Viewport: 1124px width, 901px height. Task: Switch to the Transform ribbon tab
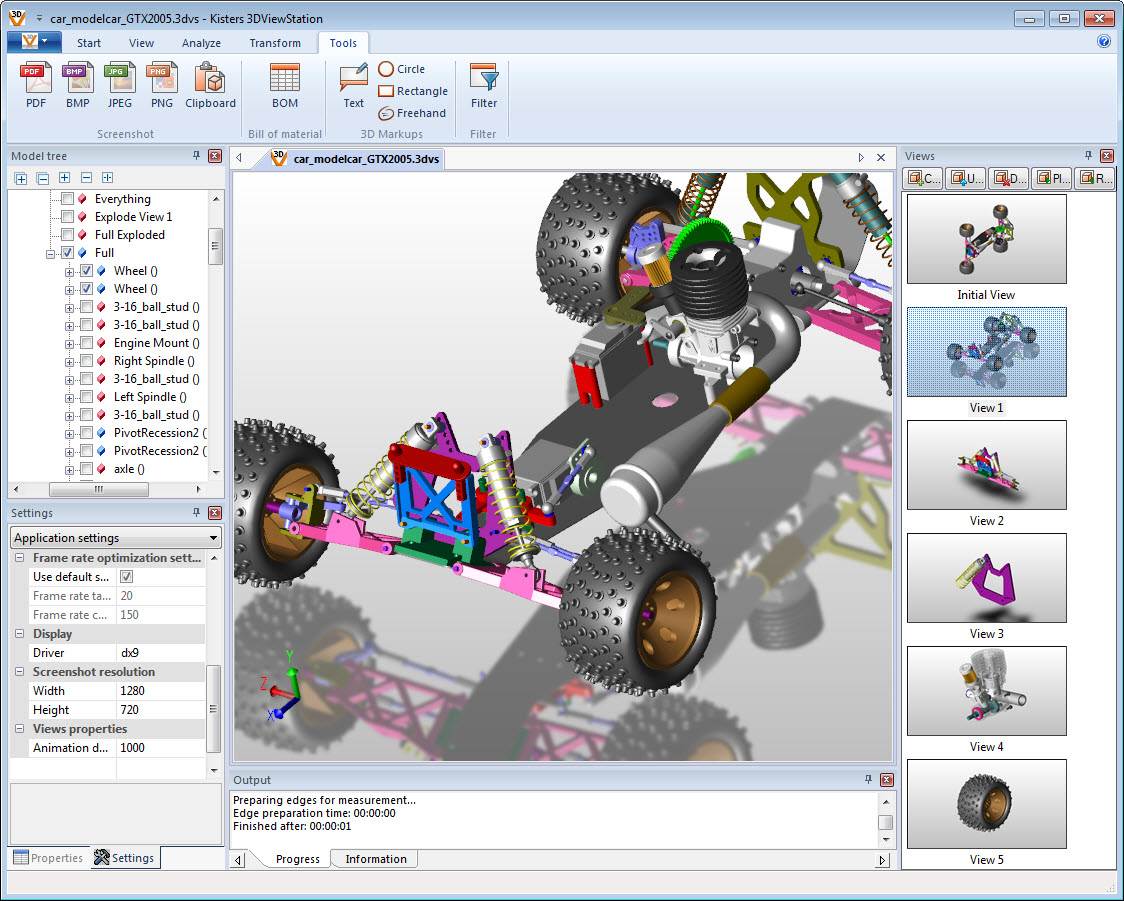(x=274, y=43)
